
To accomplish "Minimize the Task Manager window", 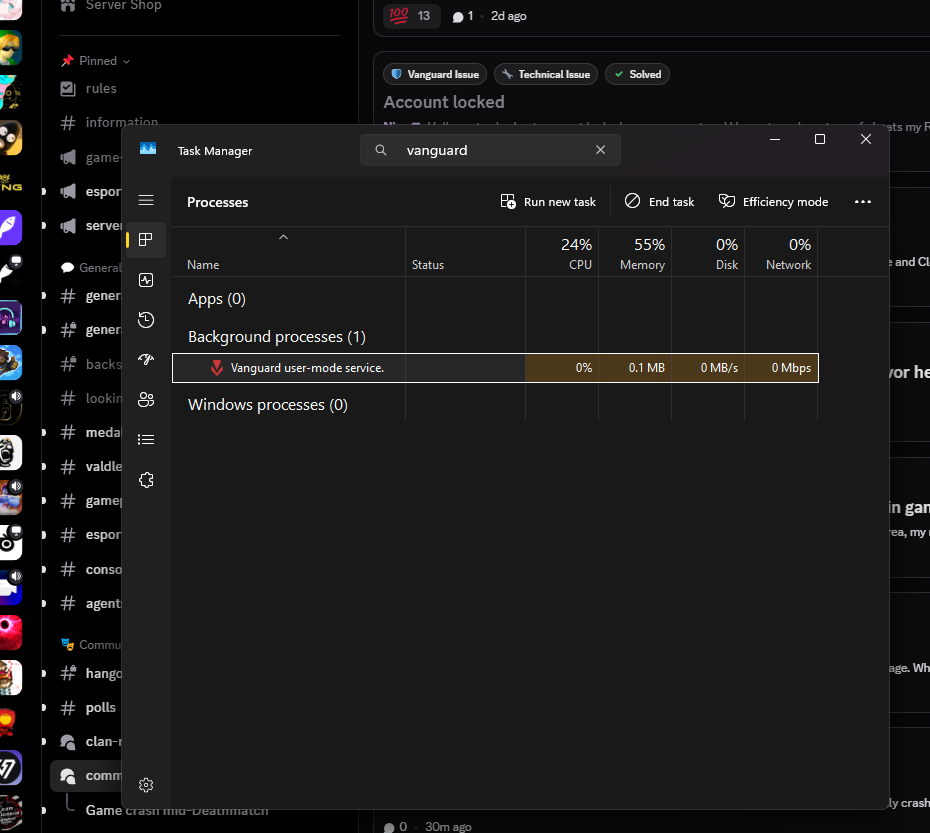I will (x=775, y=139).
